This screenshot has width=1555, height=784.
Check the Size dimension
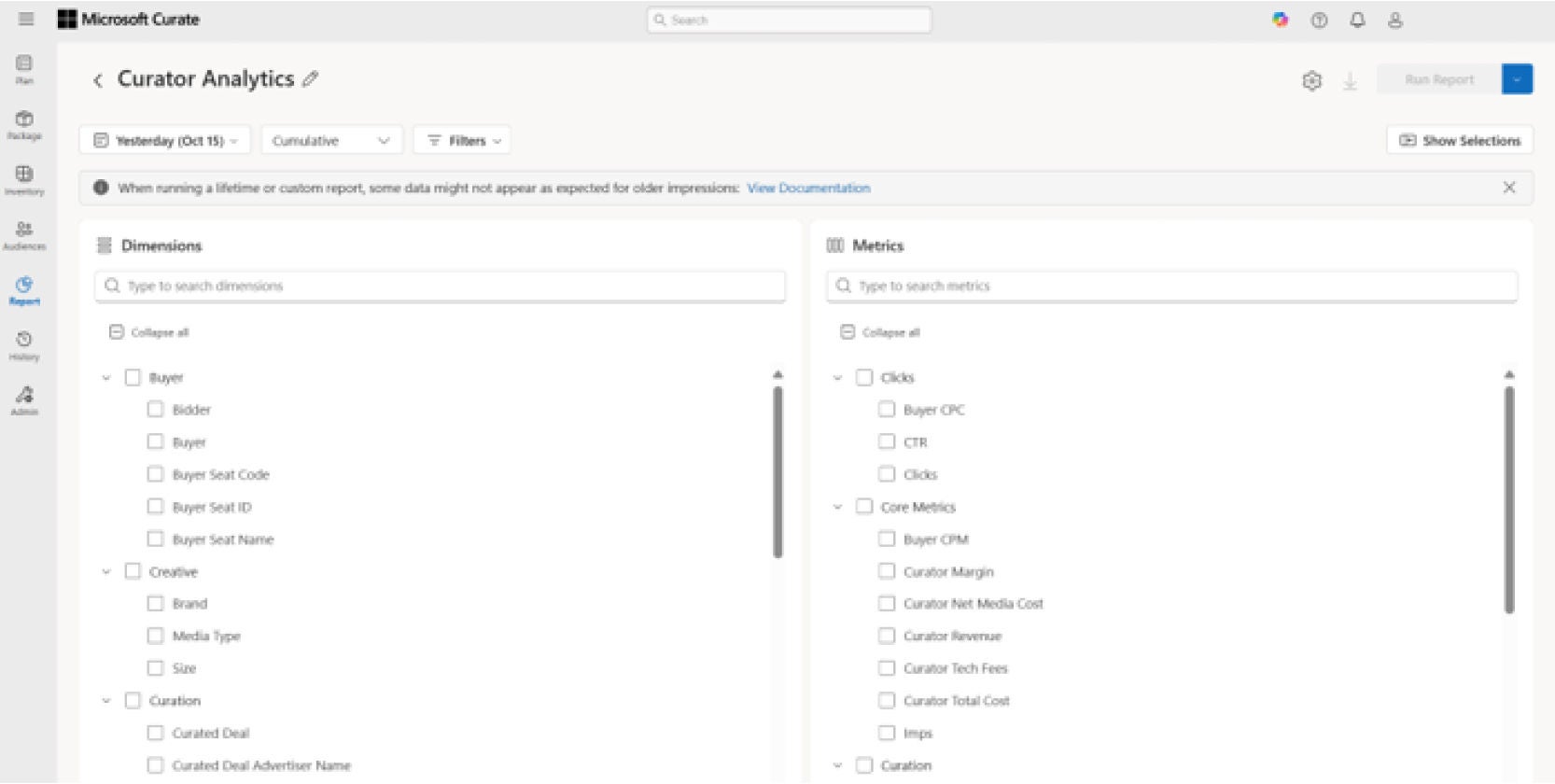point(155,667)
